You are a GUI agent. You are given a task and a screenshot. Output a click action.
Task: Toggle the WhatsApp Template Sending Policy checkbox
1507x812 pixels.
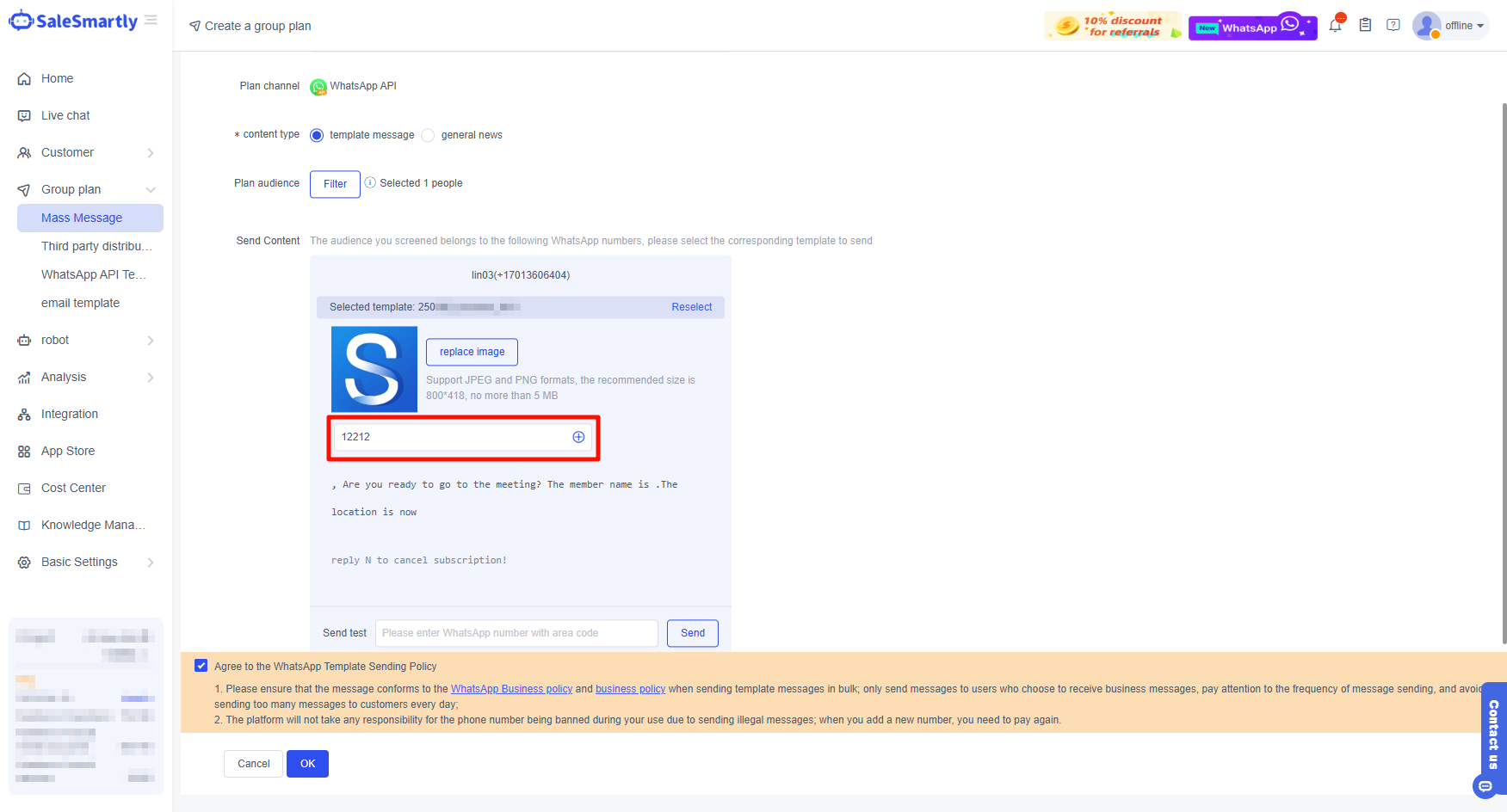tap(201, 666)
